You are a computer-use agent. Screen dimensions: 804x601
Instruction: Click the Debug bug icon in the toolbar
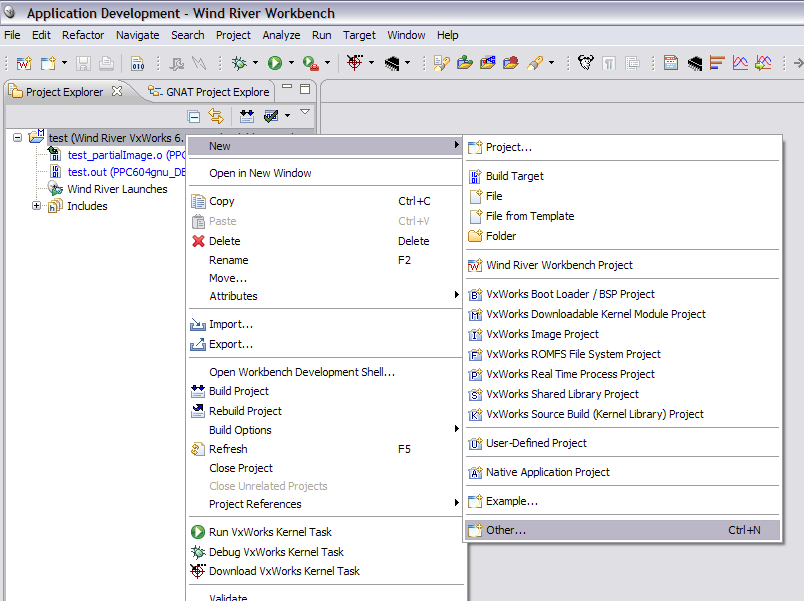[x=239, y=63]
